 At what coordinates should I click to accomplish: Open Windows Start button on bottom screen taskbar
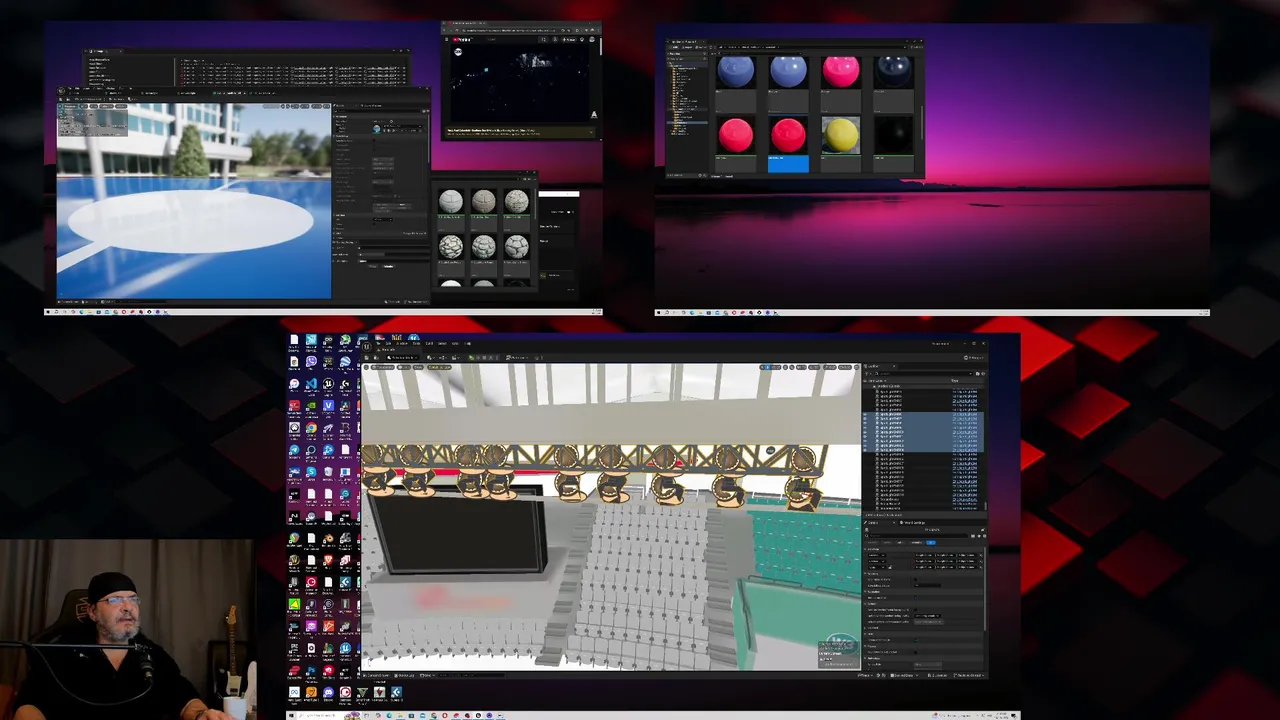pos(291,715)
